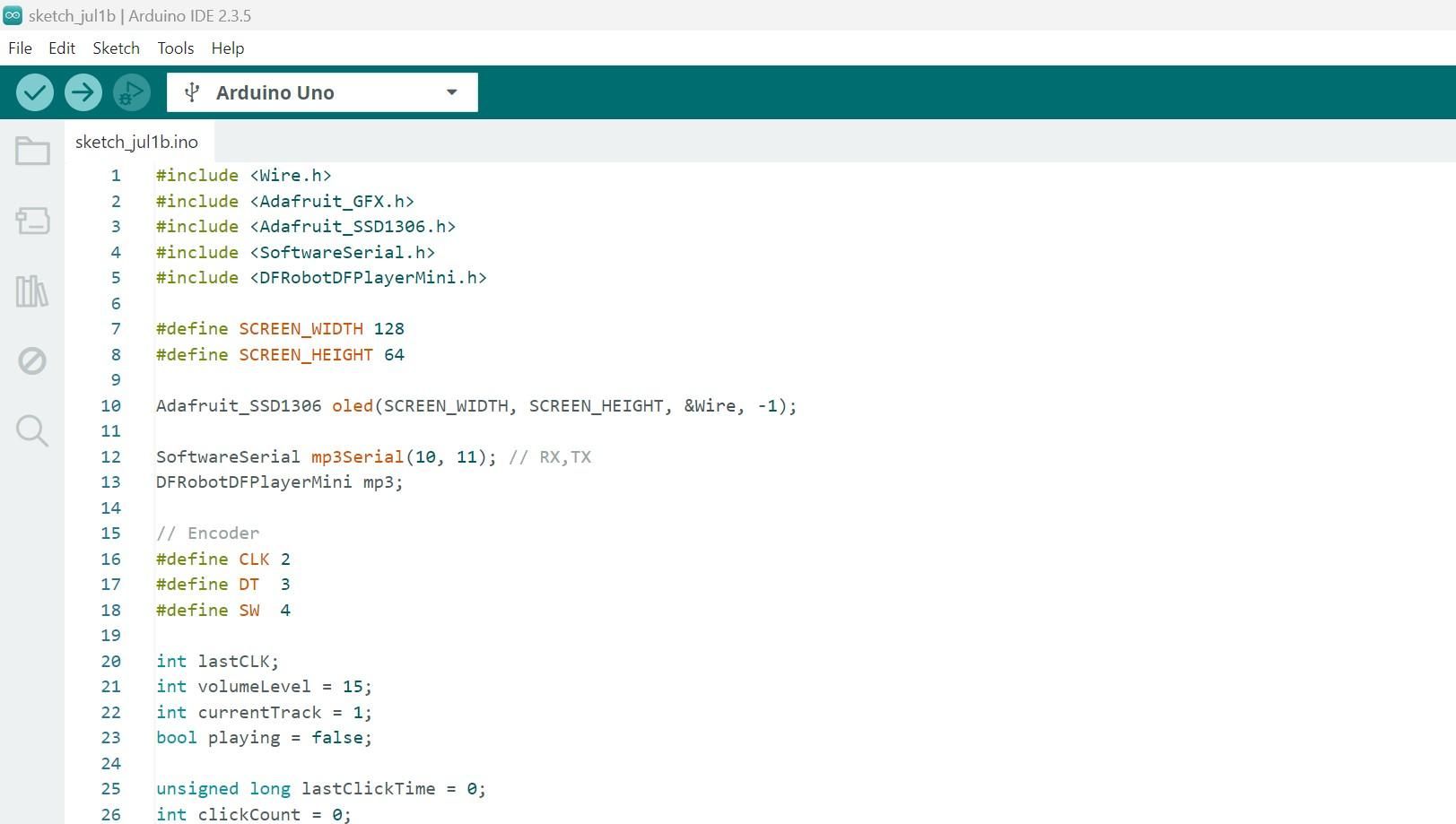The width and height of the screenshot is (1456, 824).
Task: Click line number 20 in gutter
Action: (110, 661)
